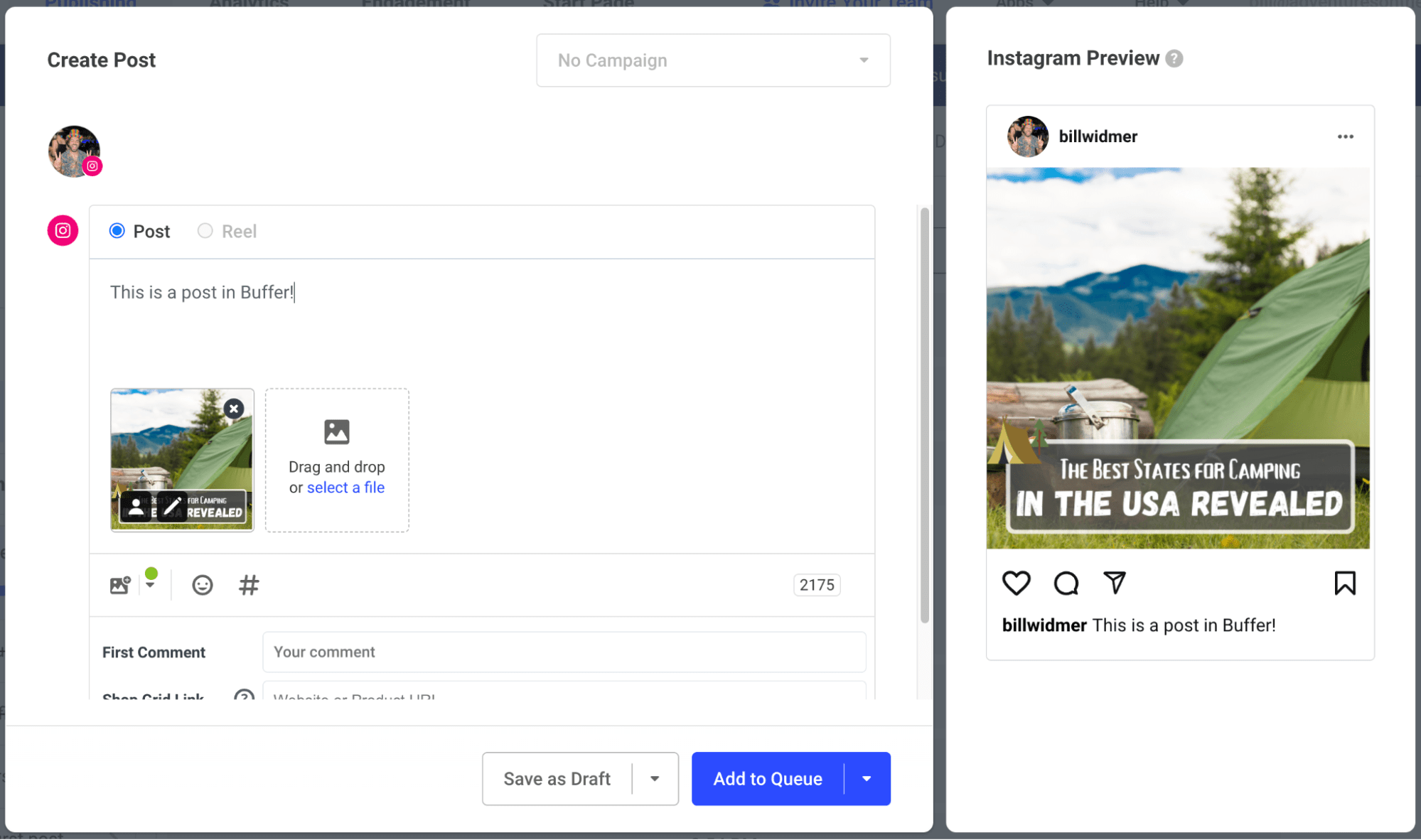Remove the uploaded camping image
This screenshot has height=840, width=1421.
[234, 408]
